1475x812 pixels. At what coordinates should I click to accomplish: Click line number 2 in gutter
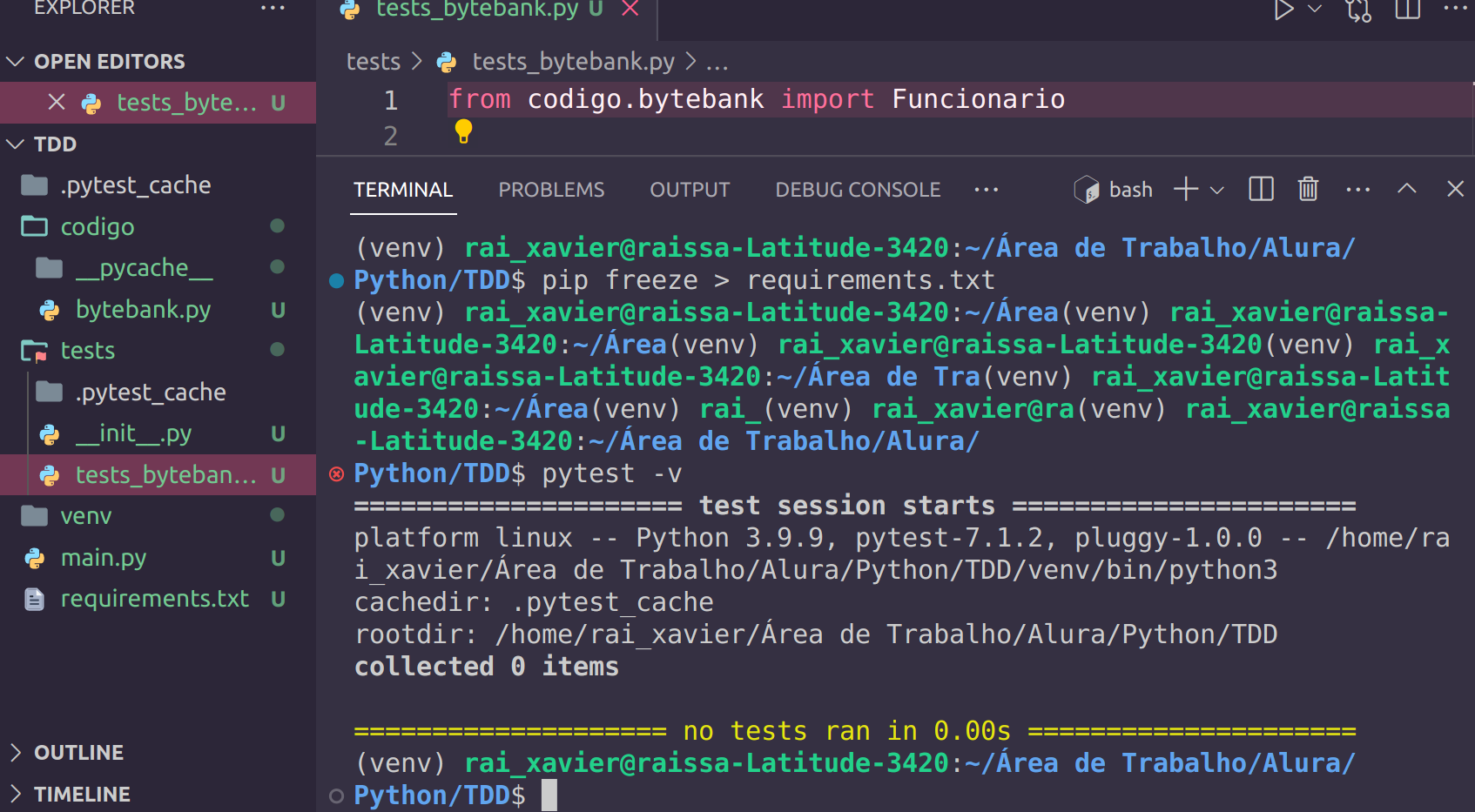(x=391, y=136)
